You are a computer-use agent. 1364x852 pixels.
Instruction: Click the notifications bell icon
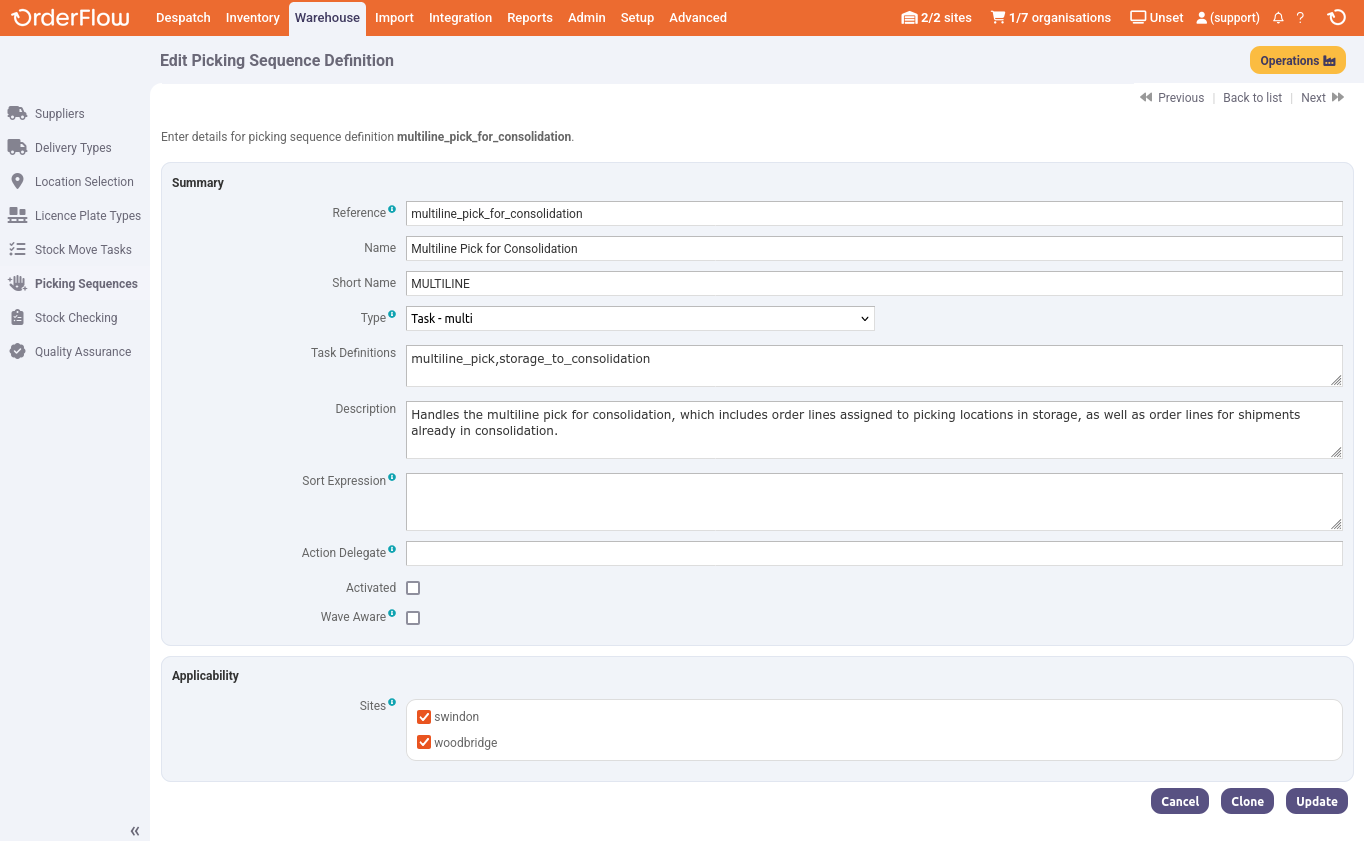(x=1278, y=18)
